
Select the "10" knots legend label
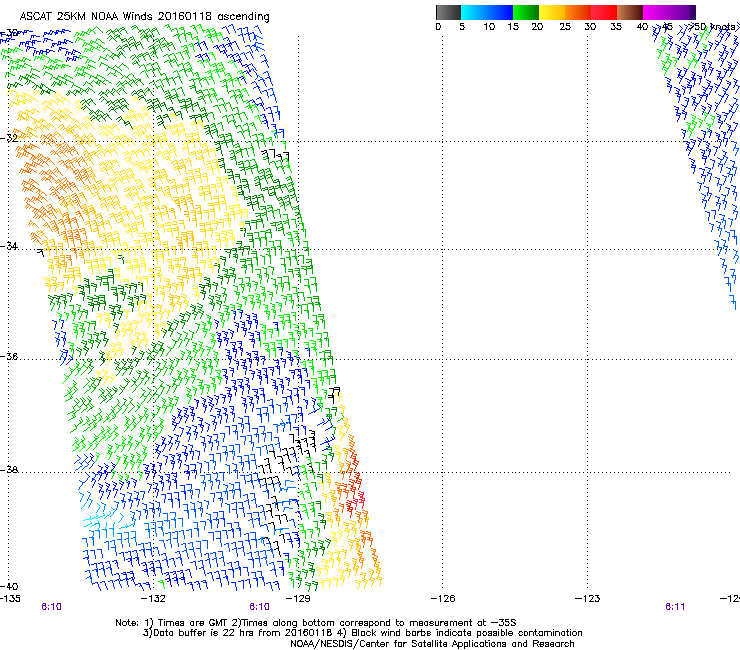[x=489, y=27]
